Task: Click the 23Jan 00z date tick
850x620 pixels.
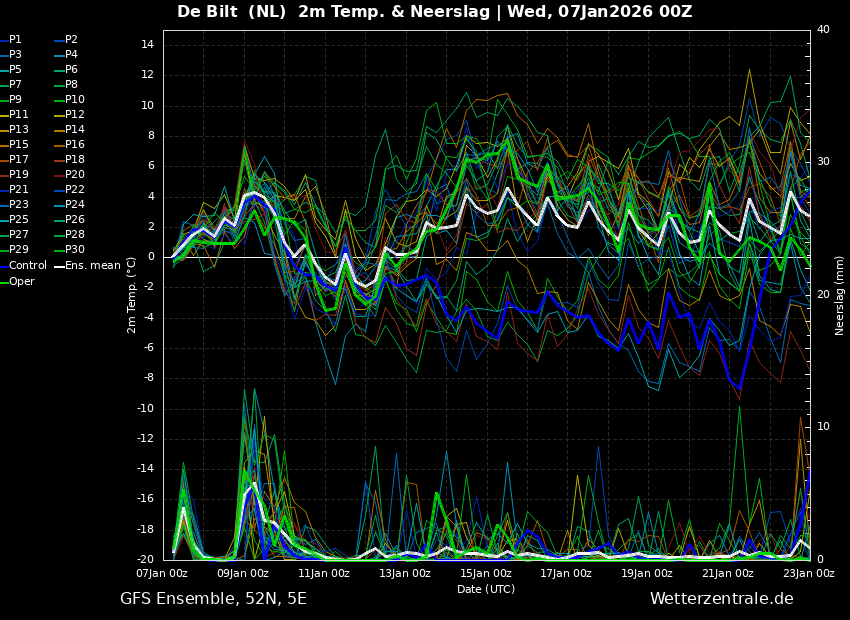Action: [809, 573]
